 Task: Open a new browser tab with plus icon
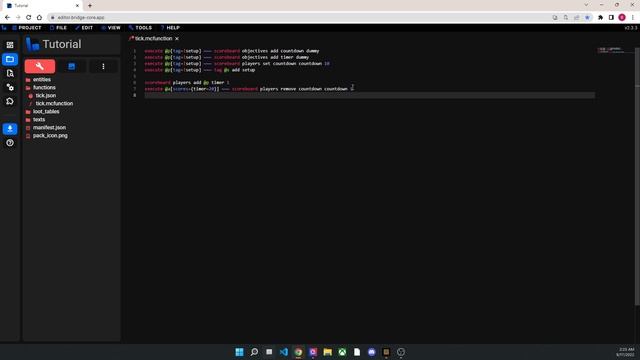[x=90, y=6]
